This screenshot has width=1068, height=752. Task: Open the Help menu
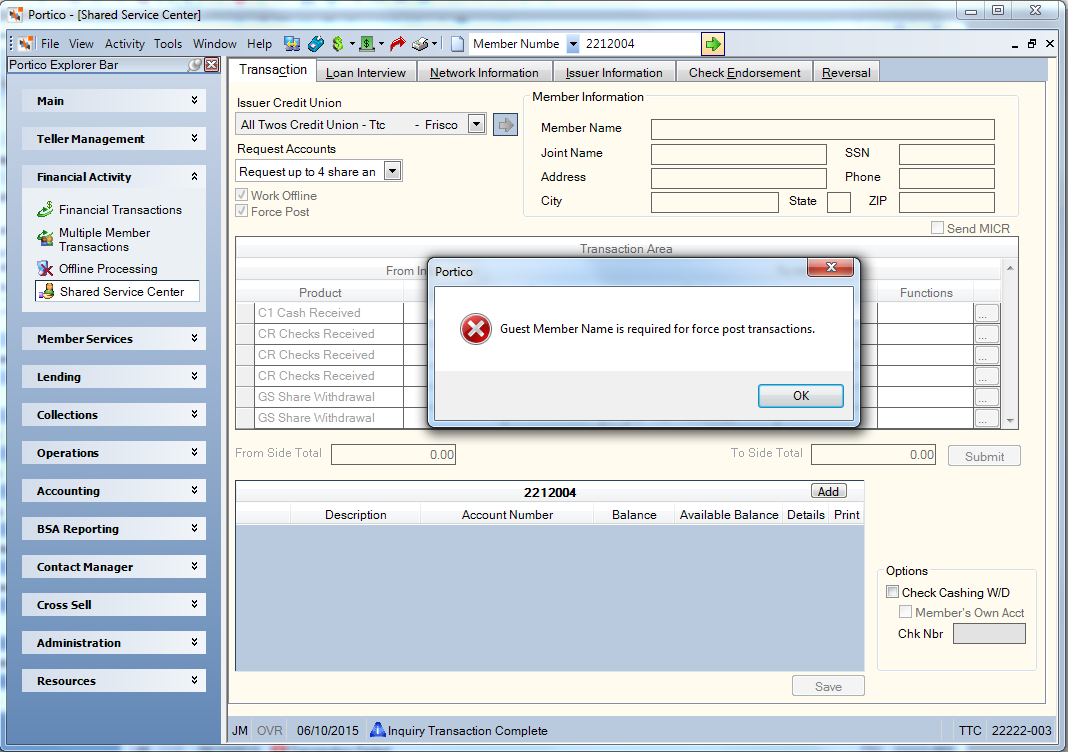pyautogui.click(x=259, y=44)
